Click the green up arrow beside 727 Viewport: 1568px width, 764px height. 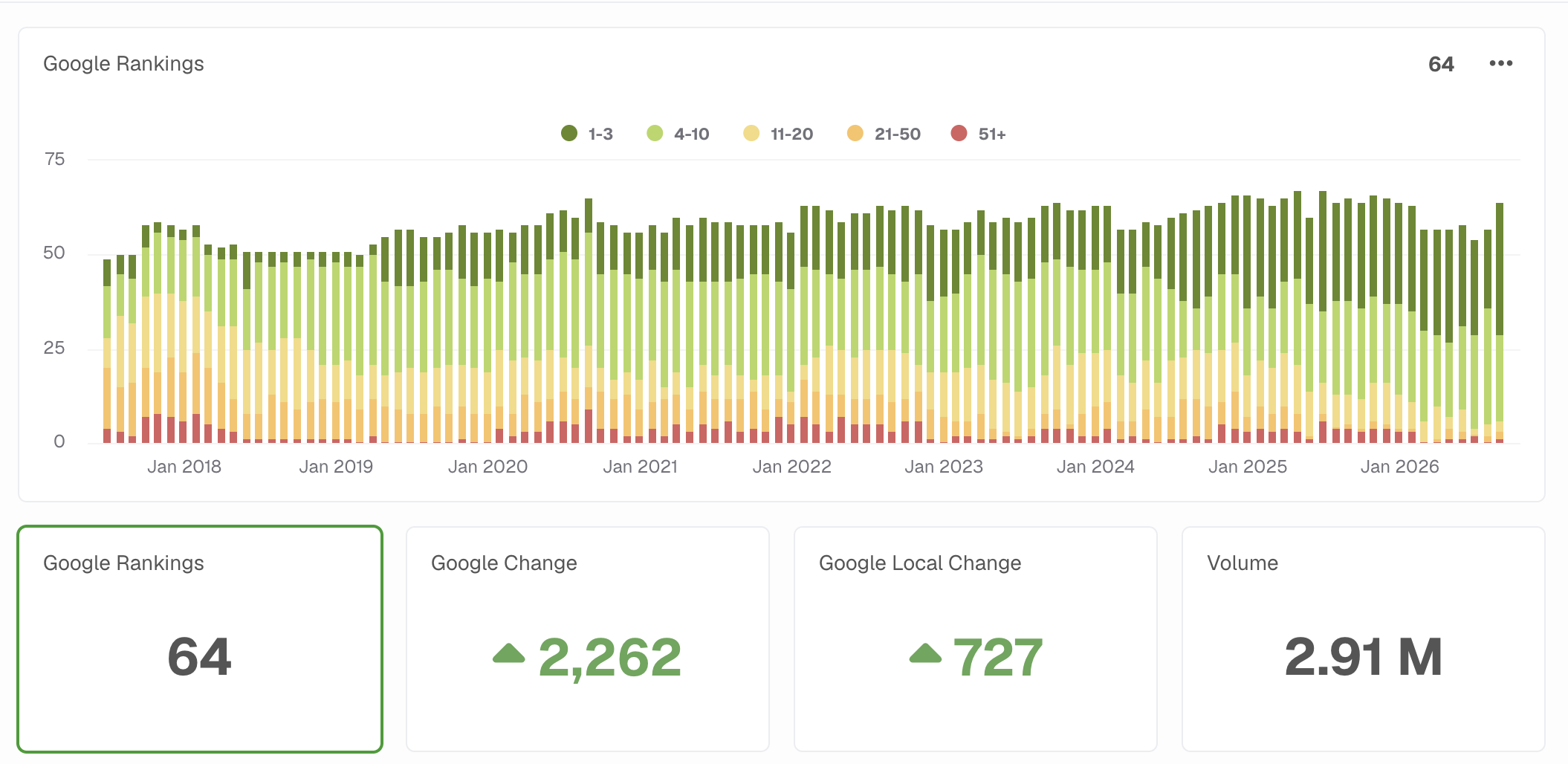(925, 653)
